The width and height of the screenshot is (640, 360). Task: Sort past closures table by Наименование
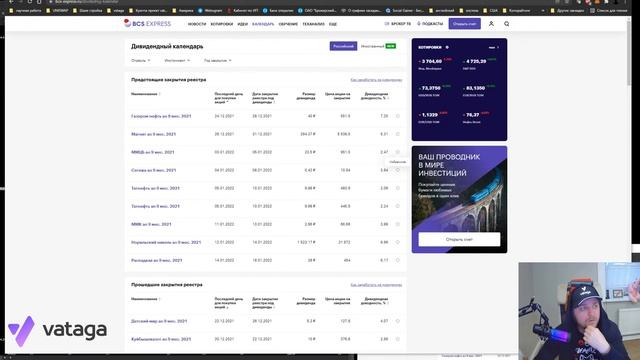tap(146, 299)
